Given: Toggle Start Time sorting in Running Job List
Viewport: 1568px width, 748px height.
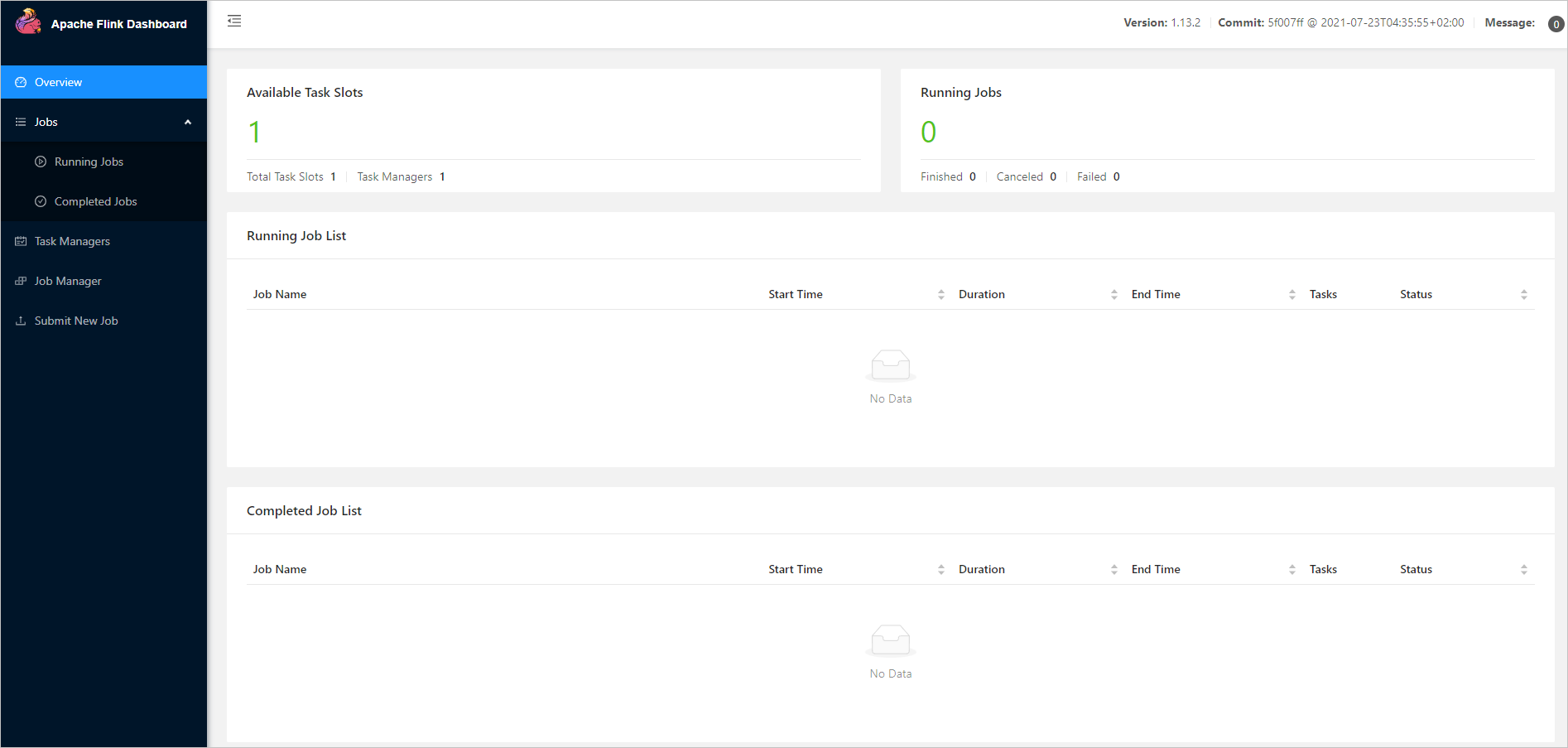Looking at the screenshot, I should pyautogui.click(x=941, y=294).
